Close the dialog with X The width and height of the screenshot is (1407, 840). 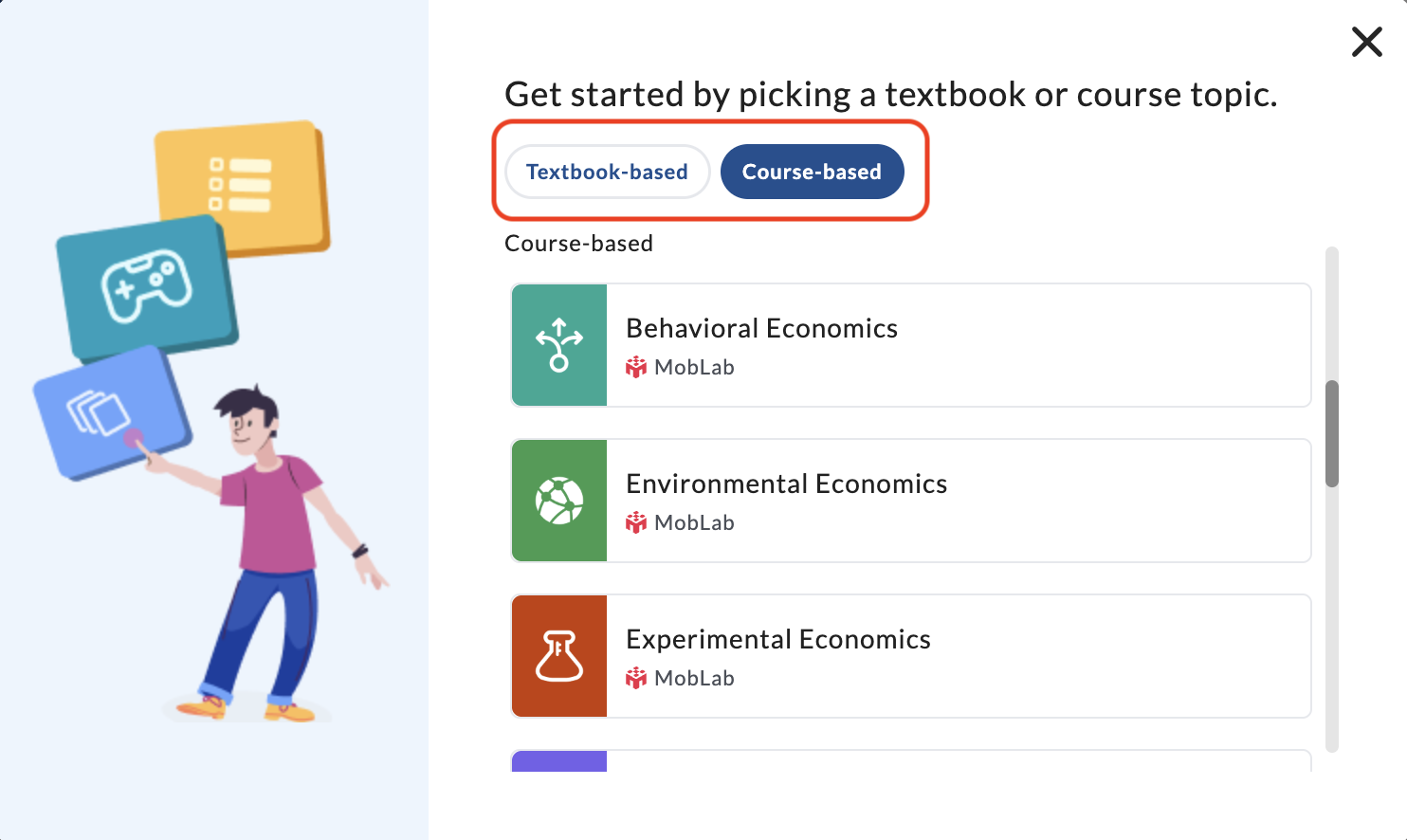[x=1366, y=42]
